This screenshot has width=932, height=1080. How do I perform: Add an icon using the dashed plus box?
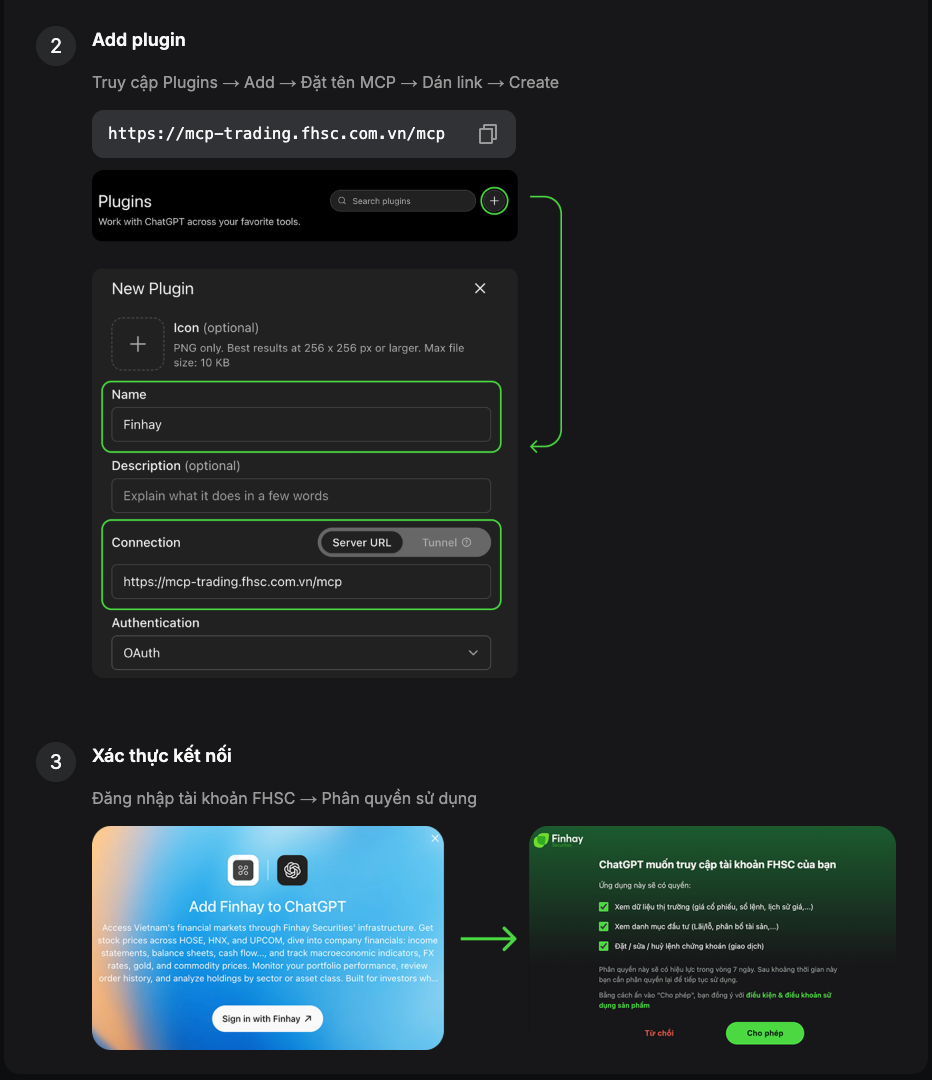pyautogui.click(x=138, y=344)
